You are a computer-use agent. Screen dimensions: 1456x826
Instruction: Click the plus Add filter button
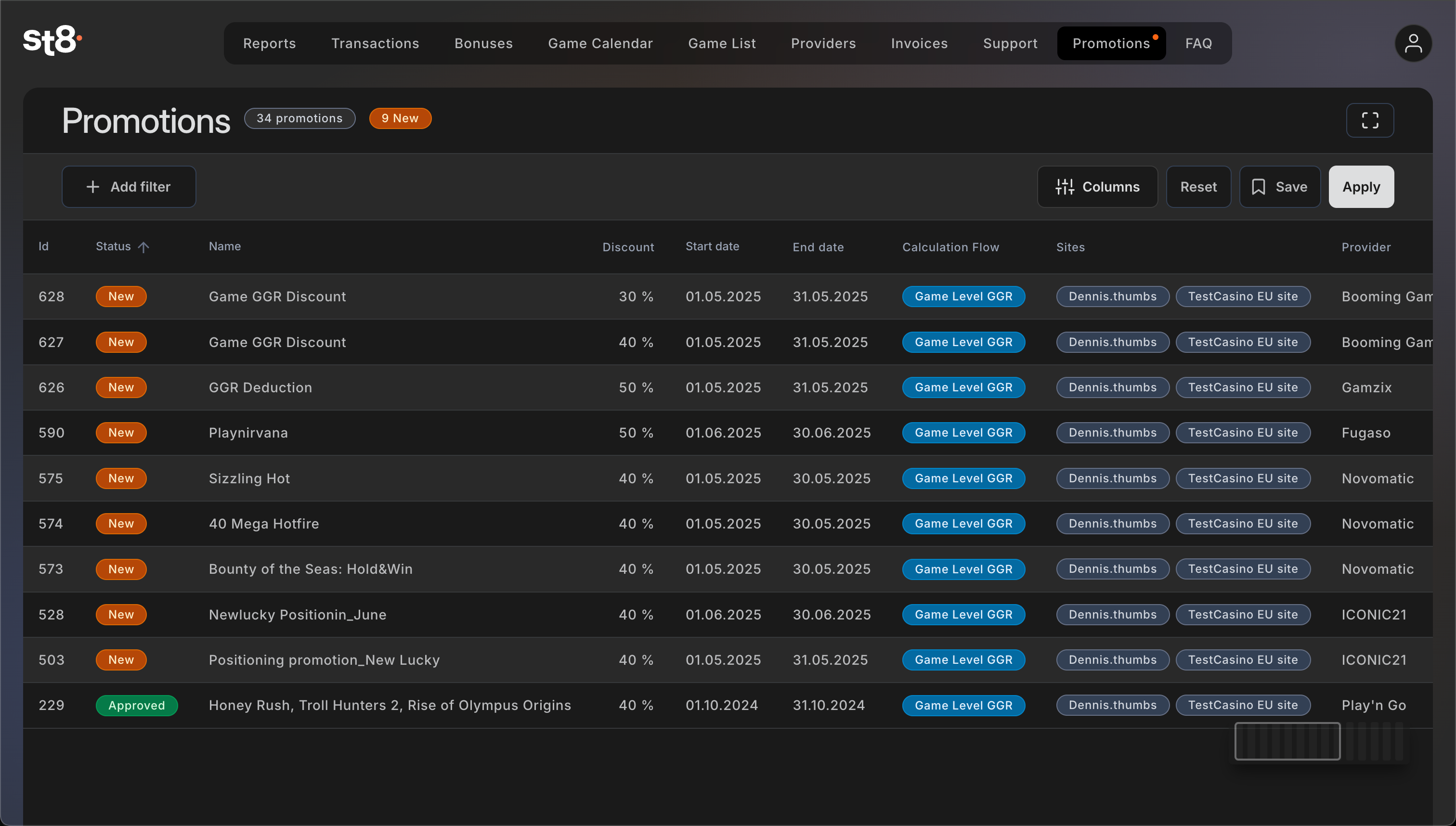point(129,187)
